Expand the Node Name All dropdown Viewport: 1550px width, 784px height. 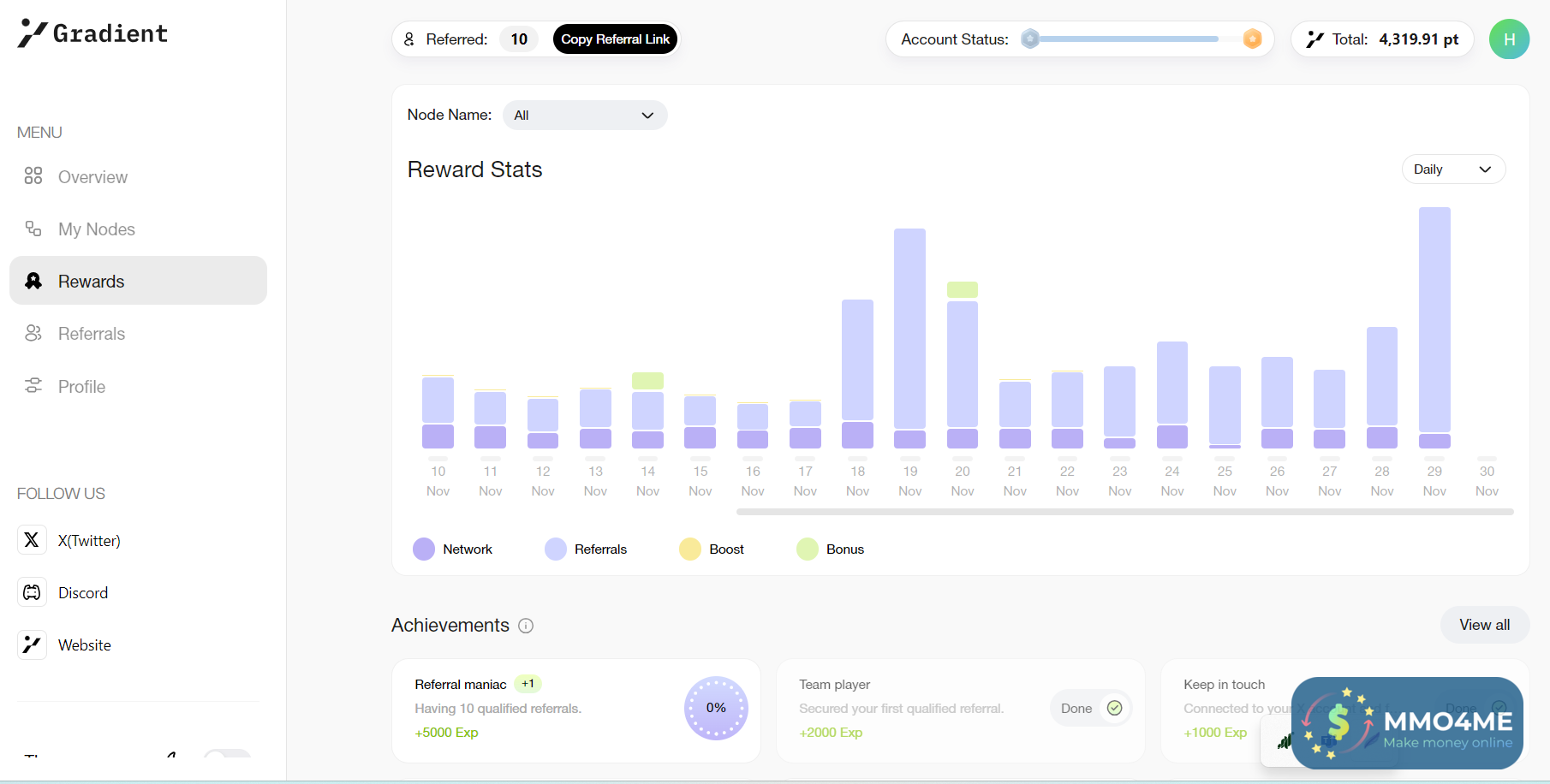(x=585, y=115)
